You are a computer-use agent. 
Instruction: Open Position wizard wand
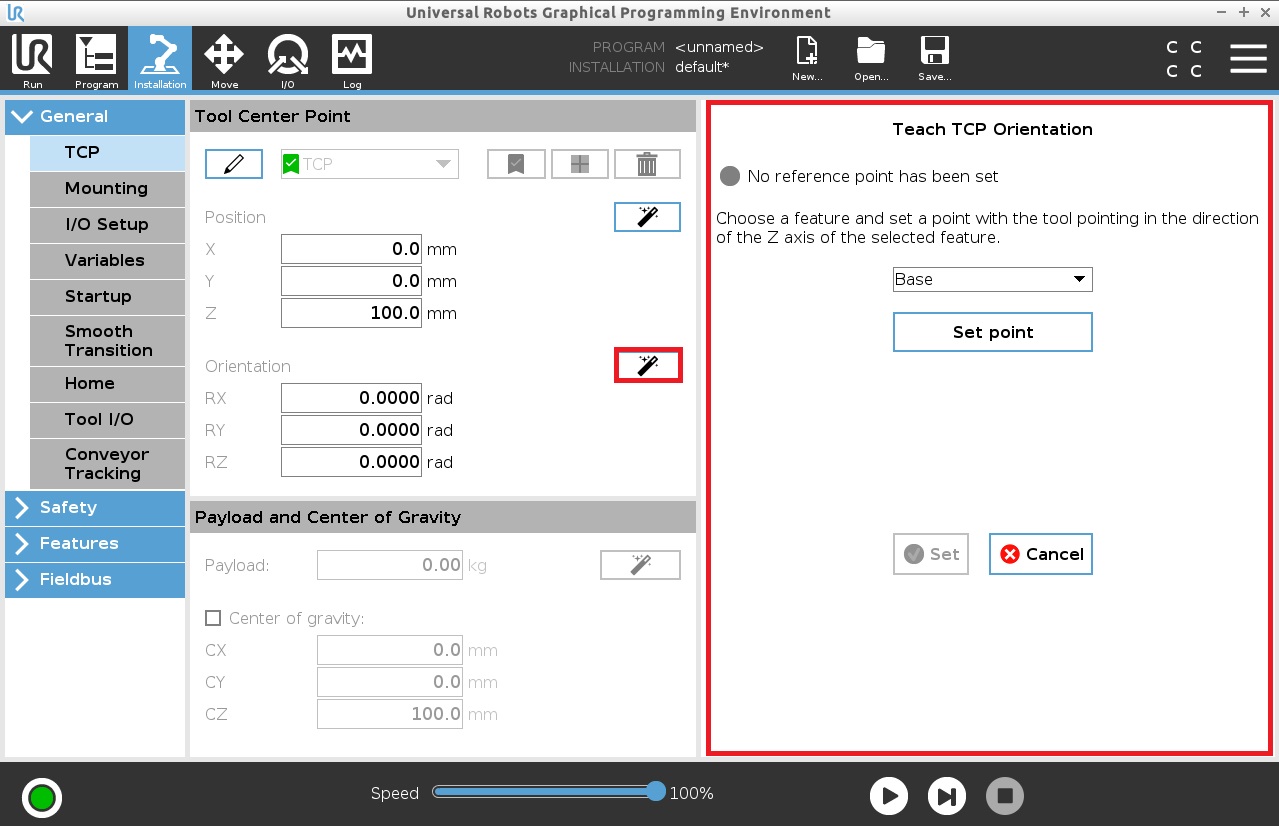(x=647, y=217)
